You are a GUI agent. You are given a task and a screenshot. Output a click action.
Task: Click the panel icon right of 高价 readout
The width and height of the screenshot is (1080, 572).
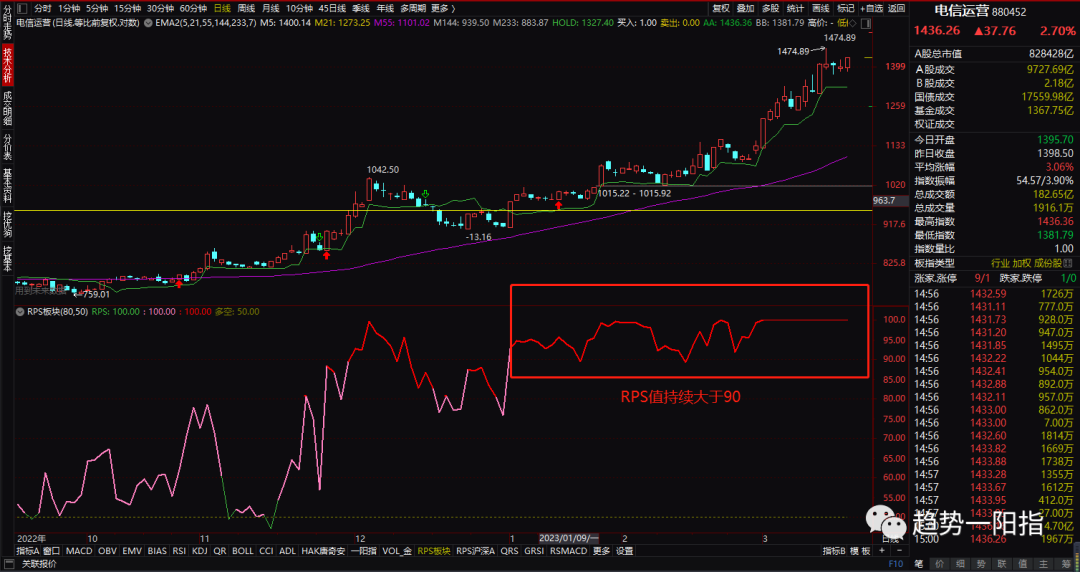(866, 23)
